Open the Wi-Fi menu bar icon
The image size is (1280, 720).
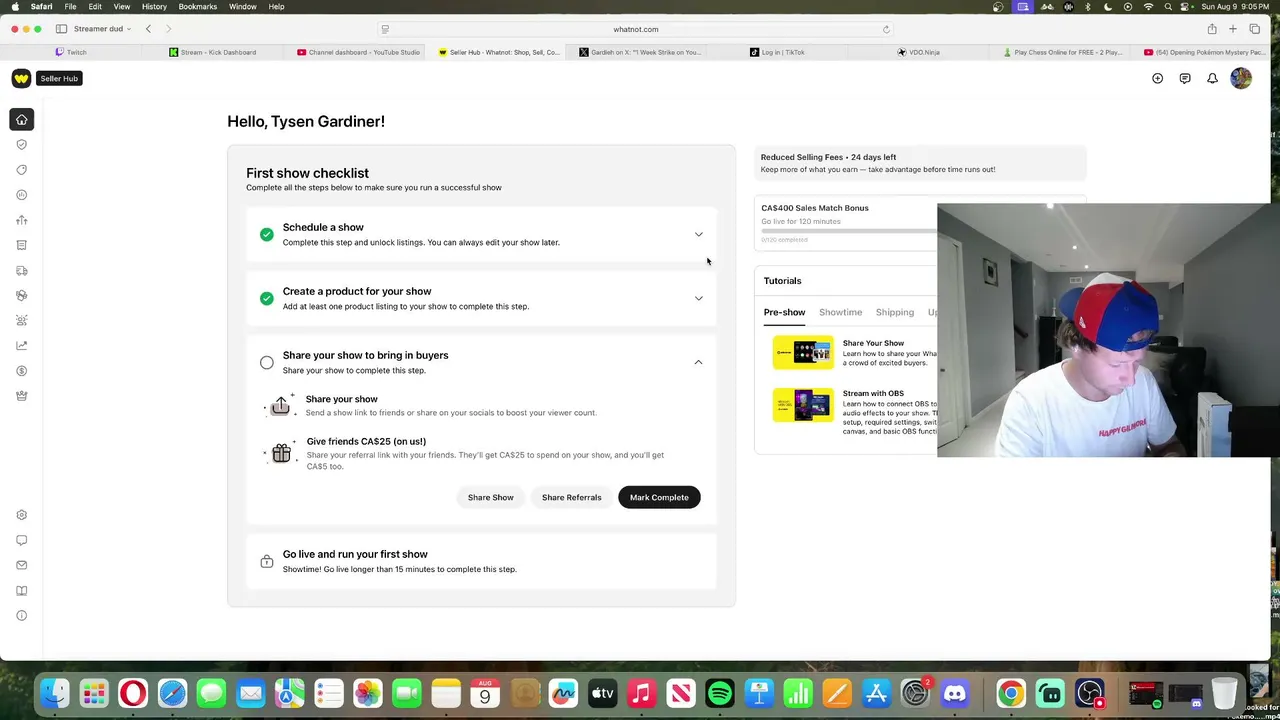click(1148, 7)
